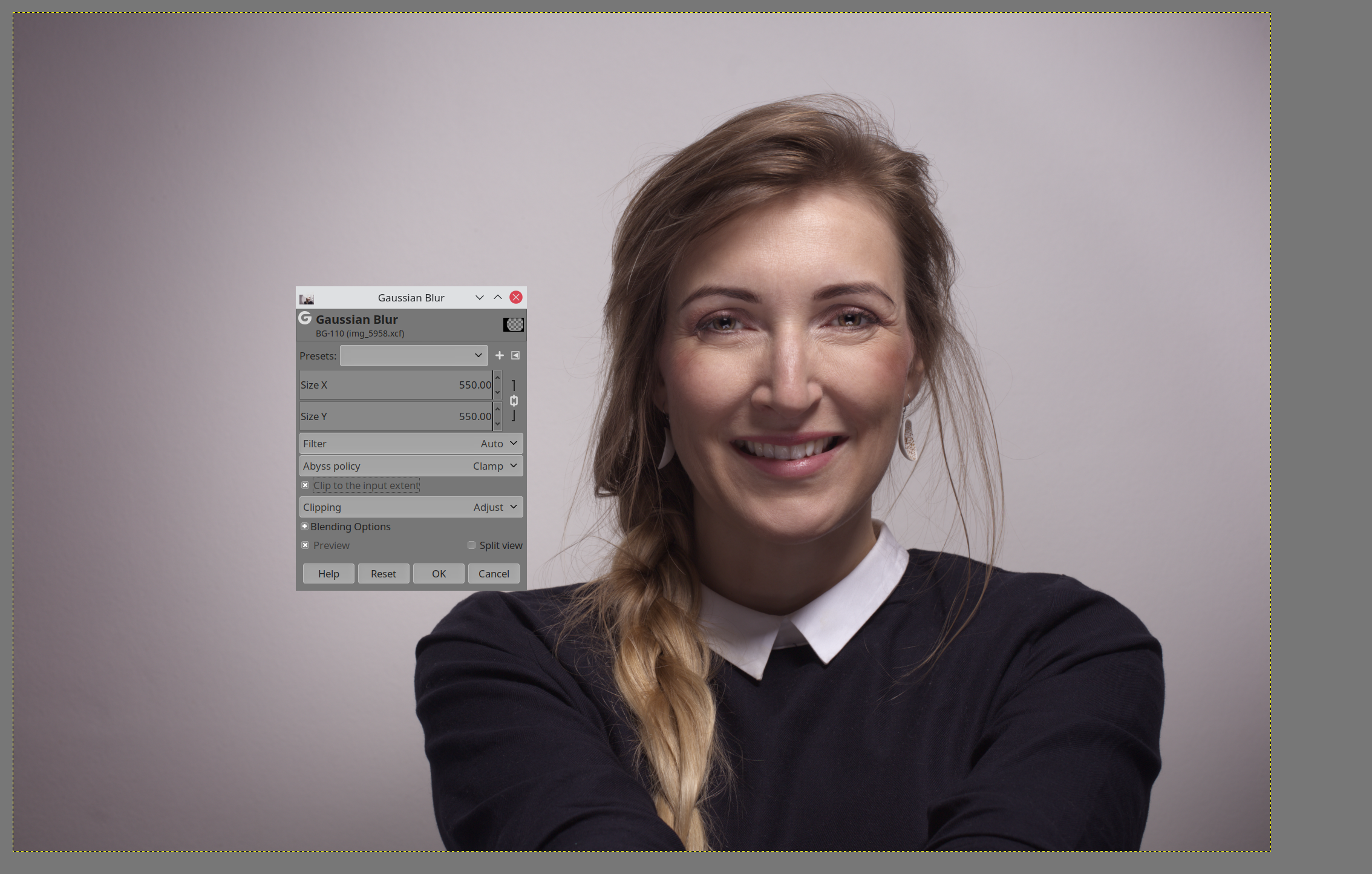The image size is (1372, 874).
Task: Open the presets menu arrow icon
Action: point(515,355)
